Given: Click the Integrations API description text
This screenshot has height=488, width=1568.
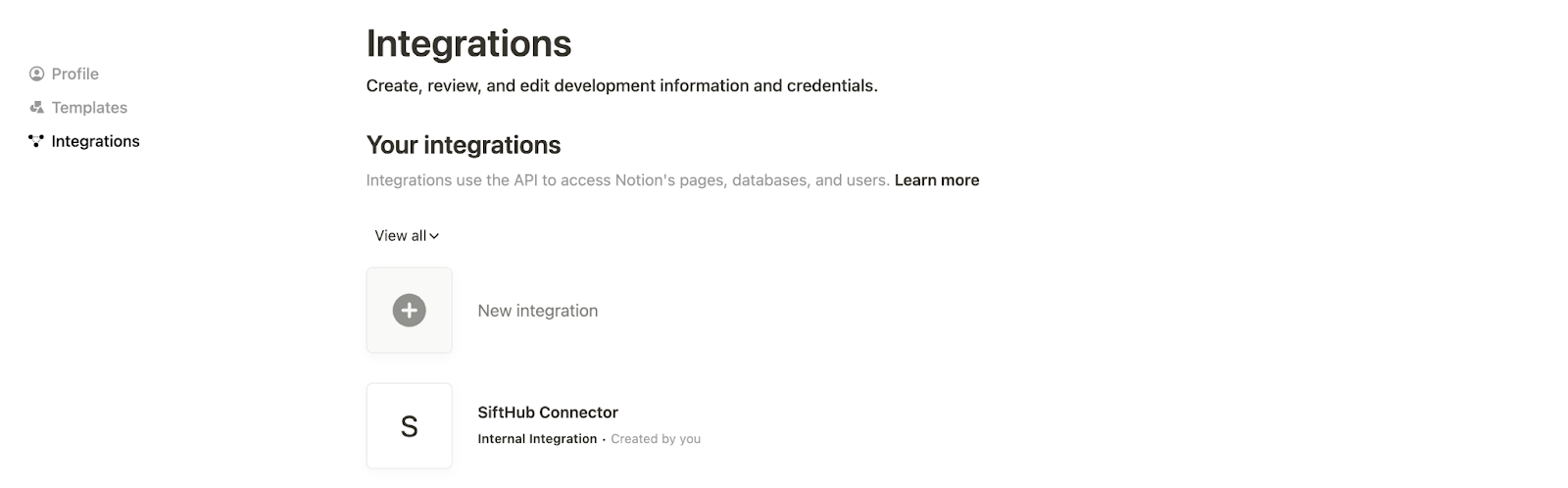Looking at the screenshot, I should pos(627,180).
